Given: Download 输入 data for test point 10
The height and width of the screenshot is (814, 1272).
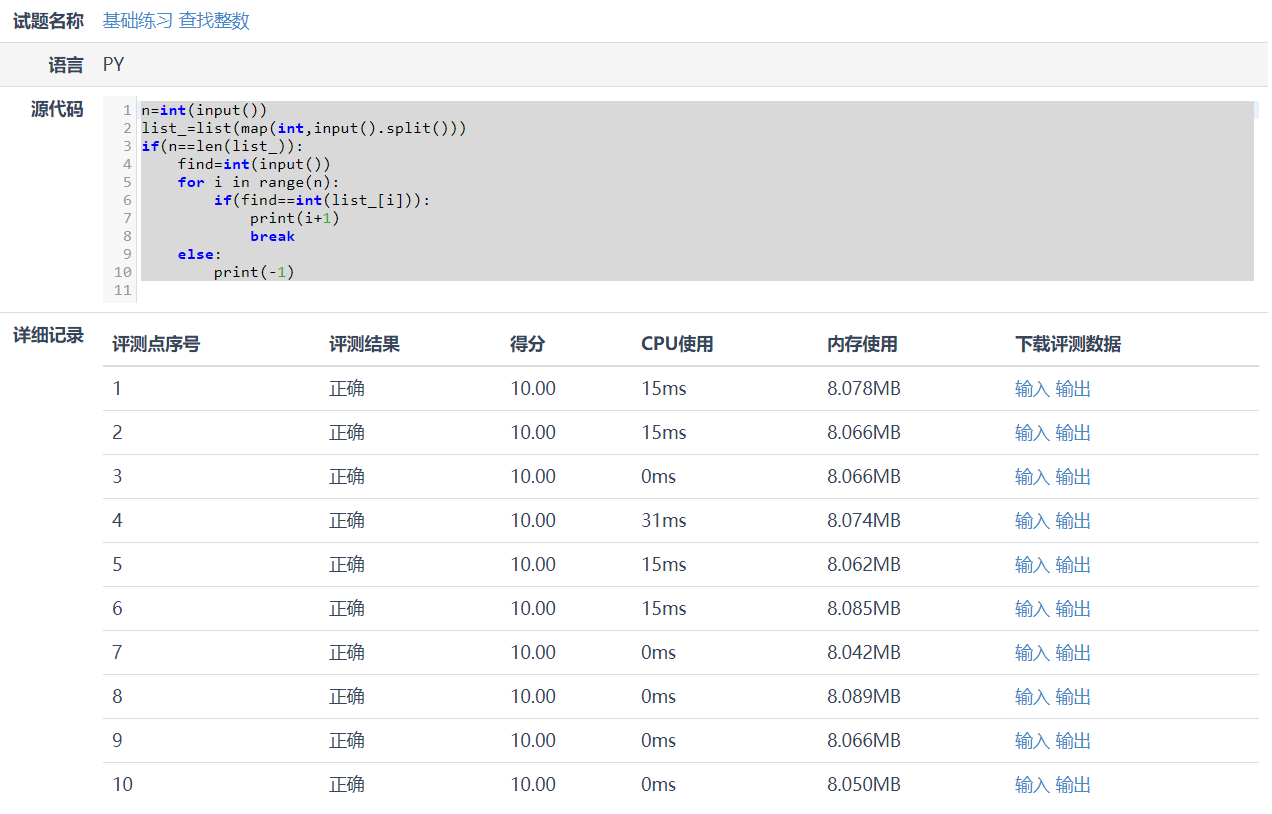Looking at the screenshot, I should click(x=1032, y=785).
